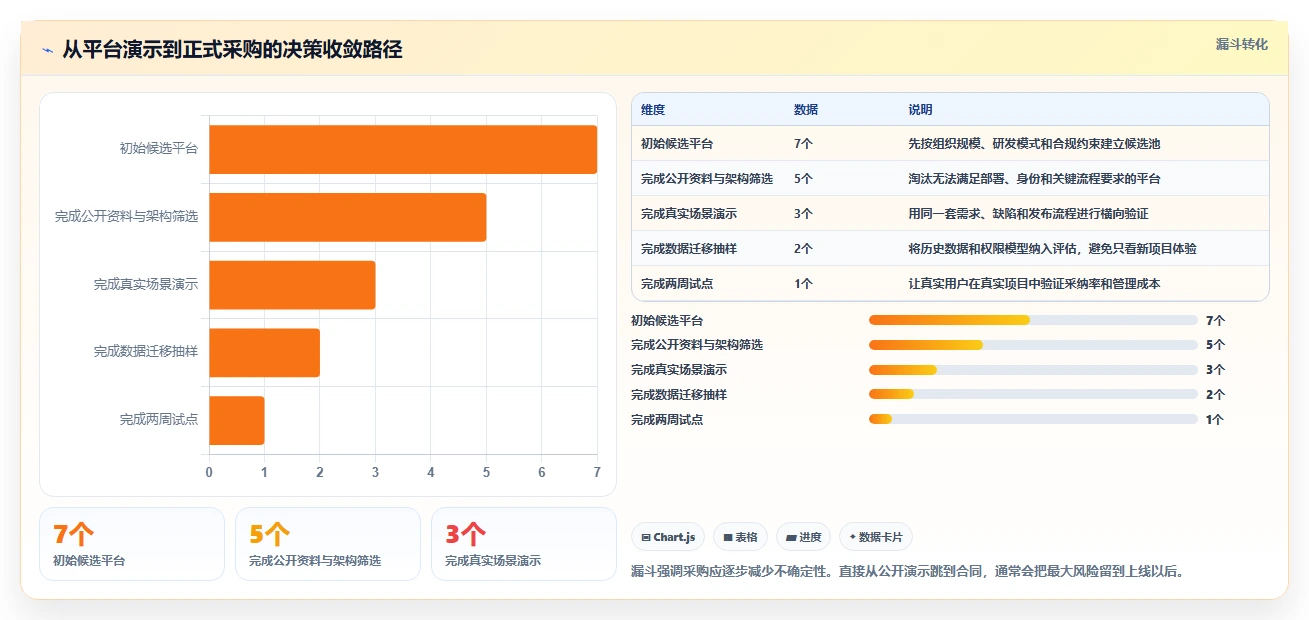The width and height of the screenshot is (1309, 620).
Task: Click the 3个 value in the table
Action: coord(803,214)
